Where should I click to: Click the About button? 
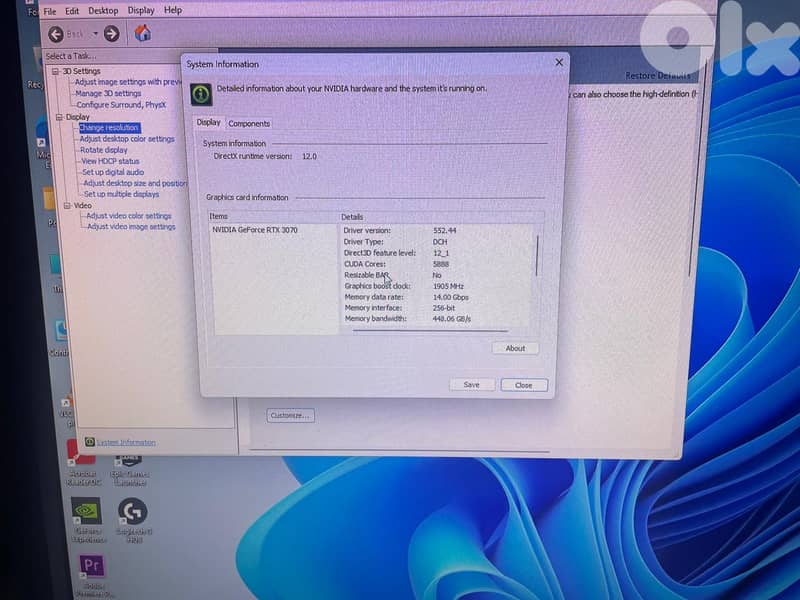pos(515,348)
